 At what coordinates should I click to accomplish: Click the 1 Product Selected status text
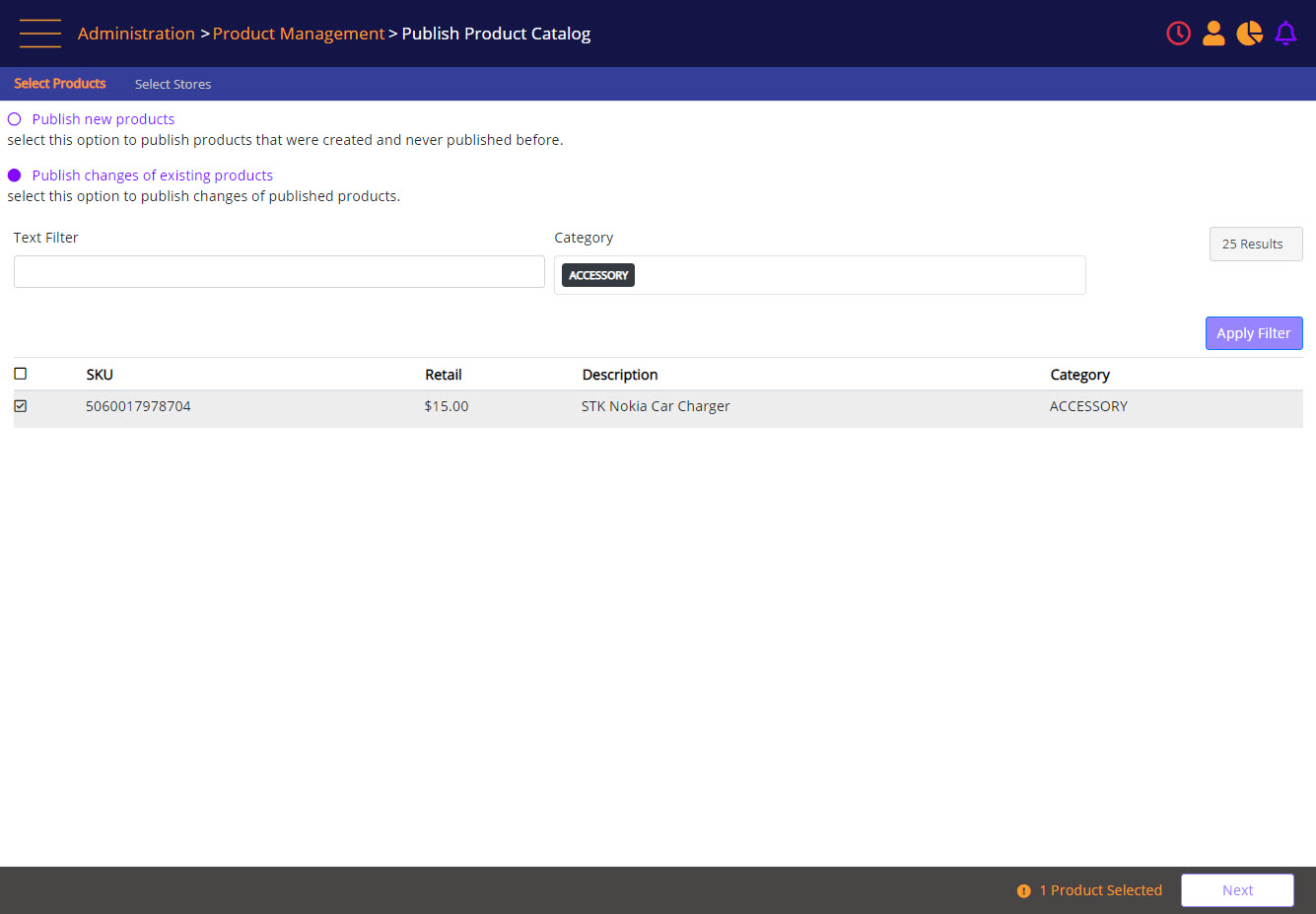click(x=1101, y=890)
